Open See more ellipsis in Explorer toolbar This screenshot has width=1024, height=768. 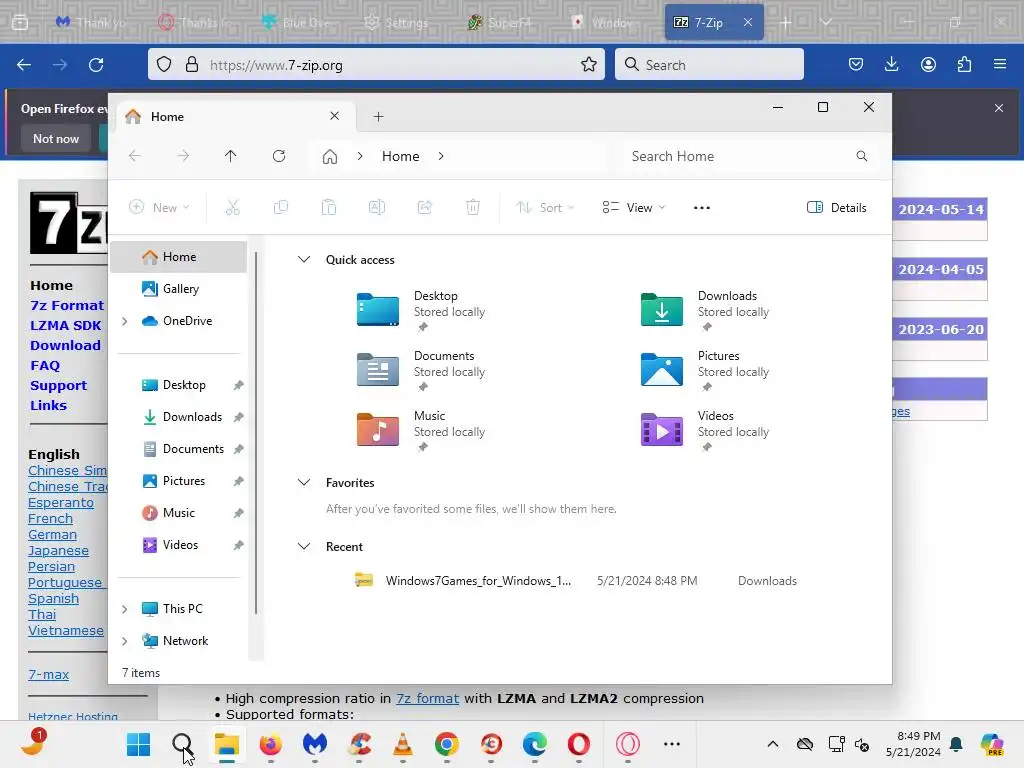coord(702,208)
